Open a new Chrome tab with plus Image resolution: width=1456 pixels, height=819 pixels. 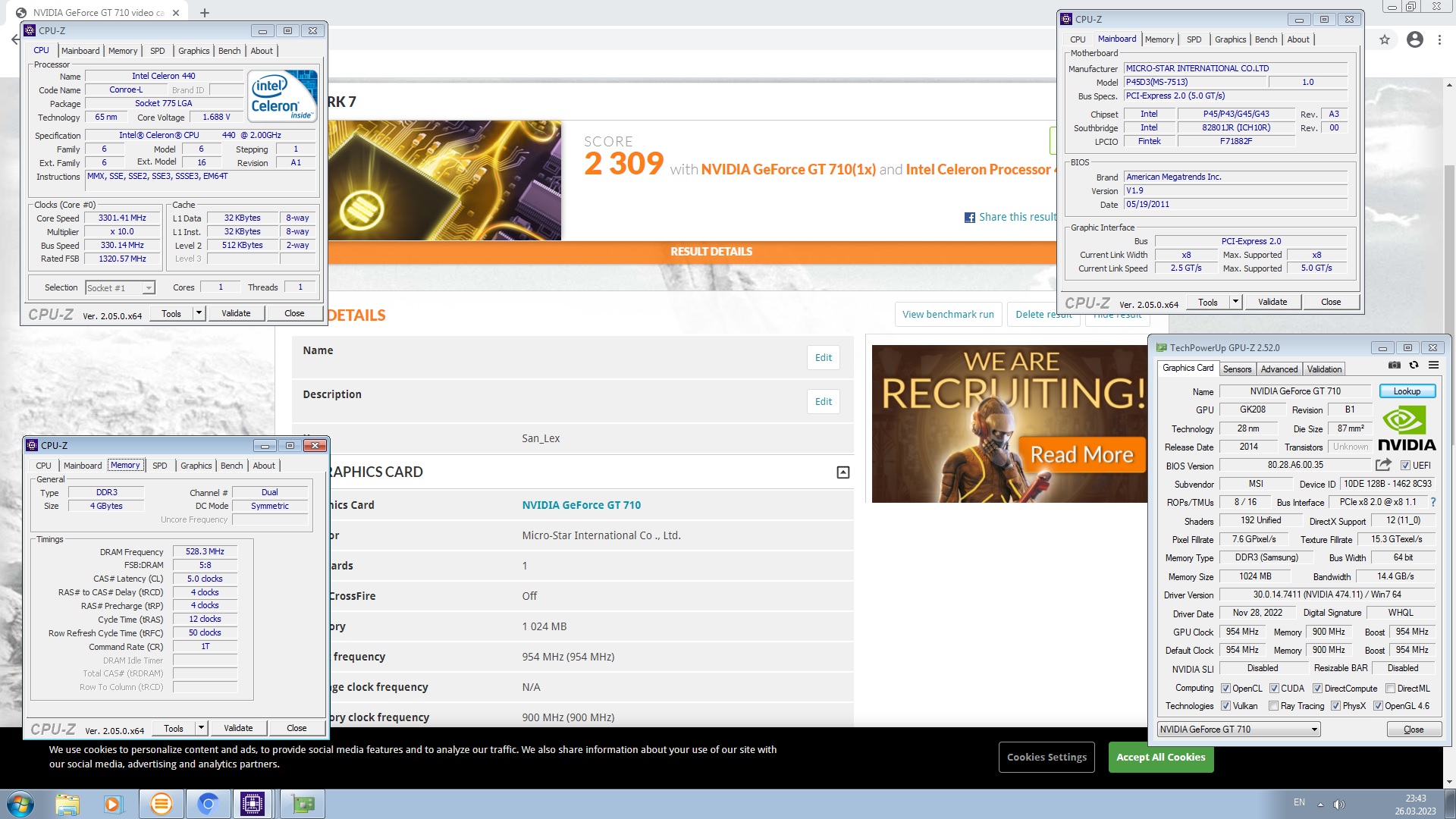pyautogui.click(x=205, y=13)
